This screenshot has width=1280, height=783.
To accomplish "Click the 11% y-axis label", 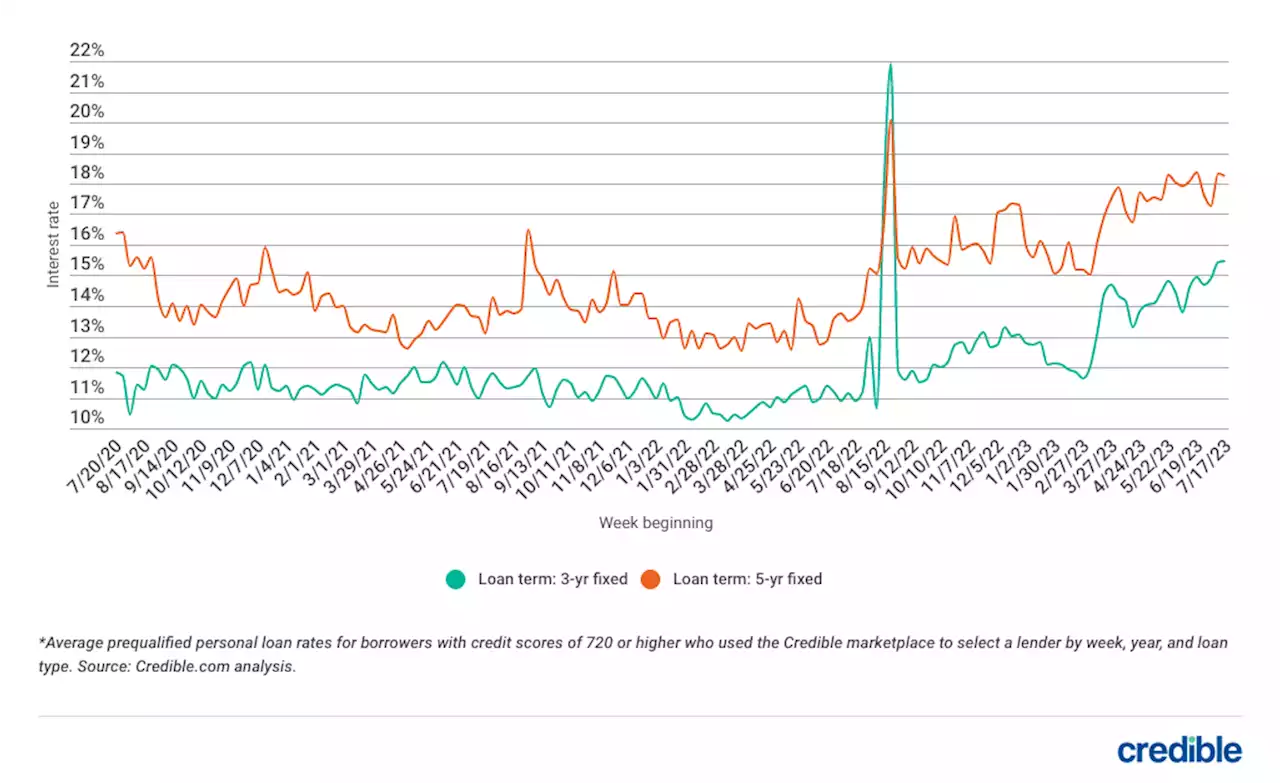I will click(x=87, y=387).
